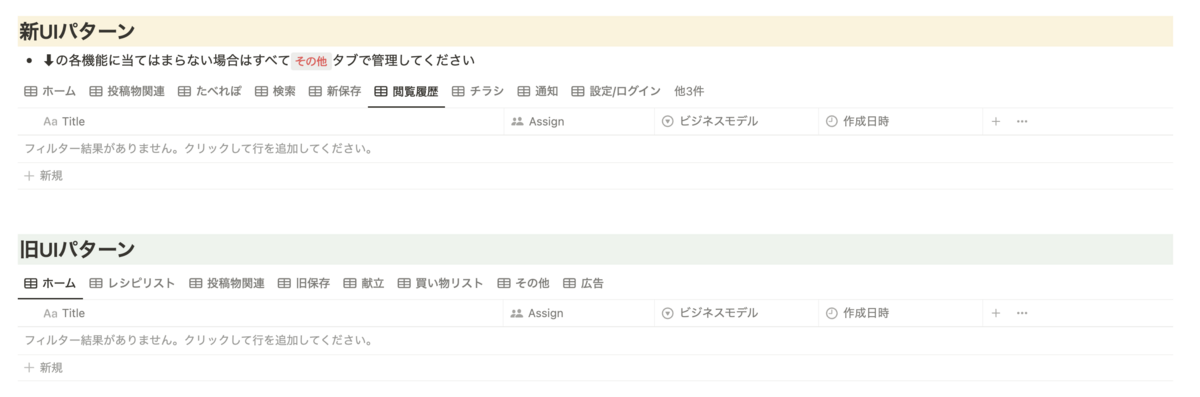
Task: Click the Title column header in the lower table
Action: tap(261, 313)
